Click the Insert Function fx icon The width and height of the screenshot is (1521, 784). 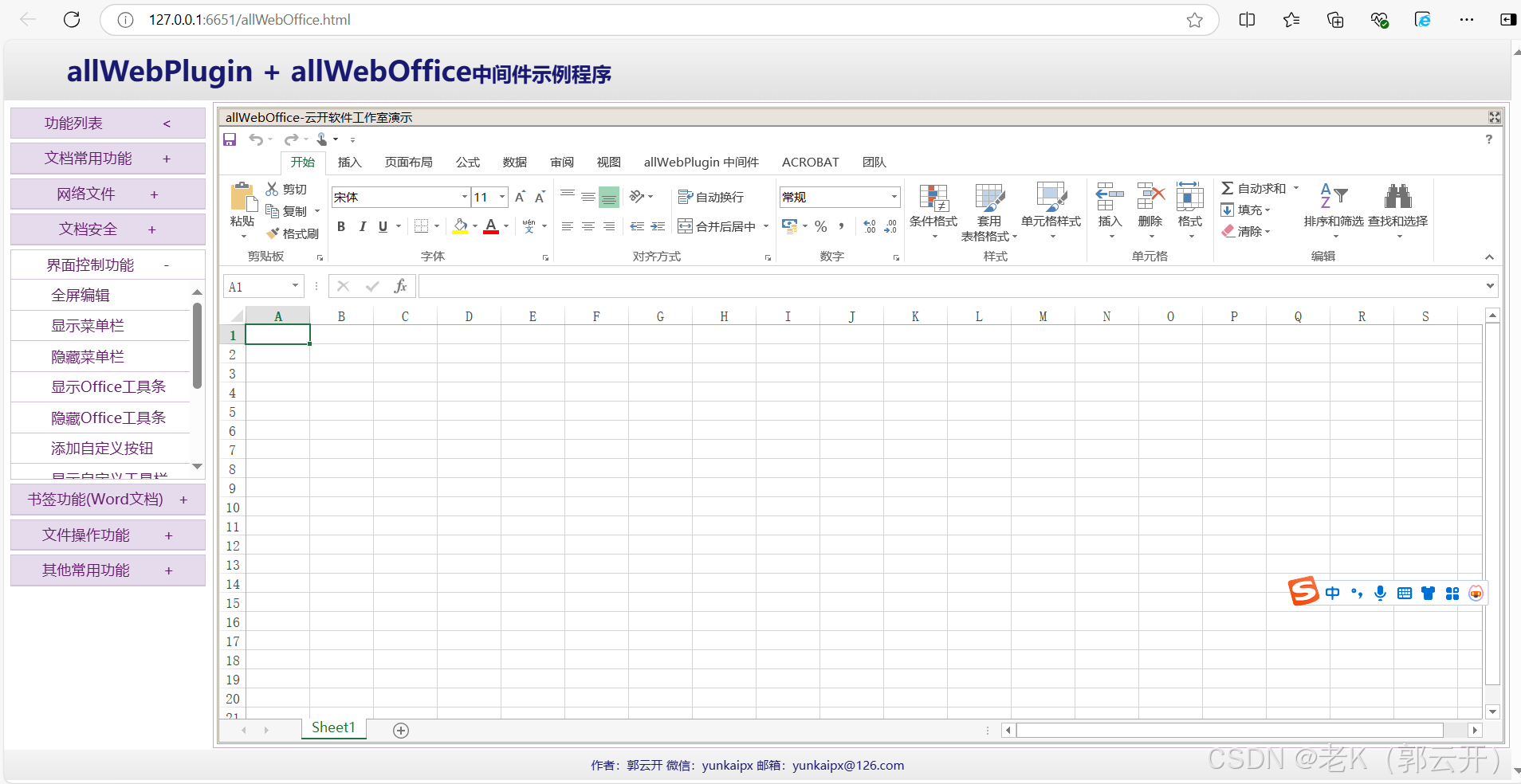point(400,286)
